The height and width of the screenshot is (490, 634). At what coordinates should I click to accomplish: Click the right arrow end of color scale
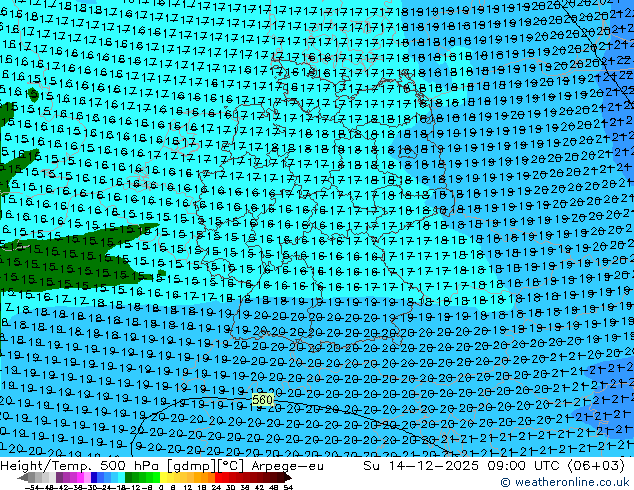tap(288, 478)
